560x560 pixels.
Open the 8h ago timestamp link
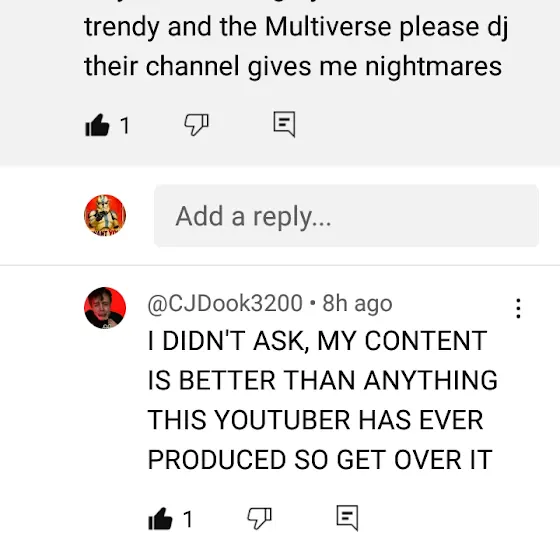(x=357, y=304)
